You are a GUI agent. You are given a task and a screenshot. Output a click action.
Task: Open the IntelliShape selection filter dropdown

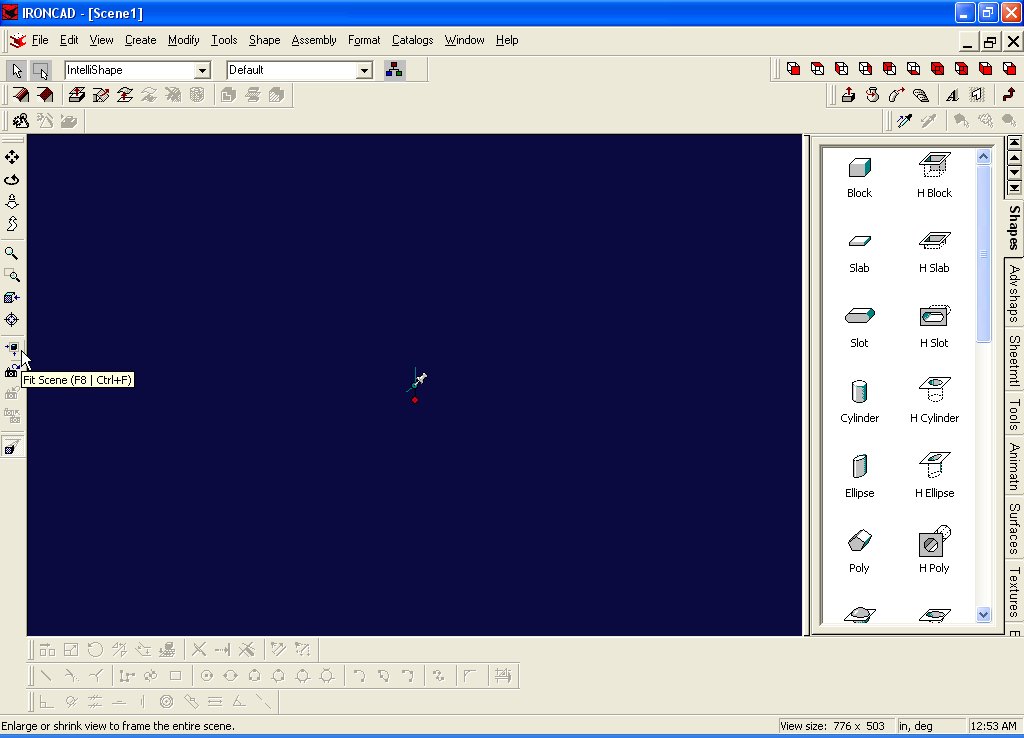click(202, 70)
